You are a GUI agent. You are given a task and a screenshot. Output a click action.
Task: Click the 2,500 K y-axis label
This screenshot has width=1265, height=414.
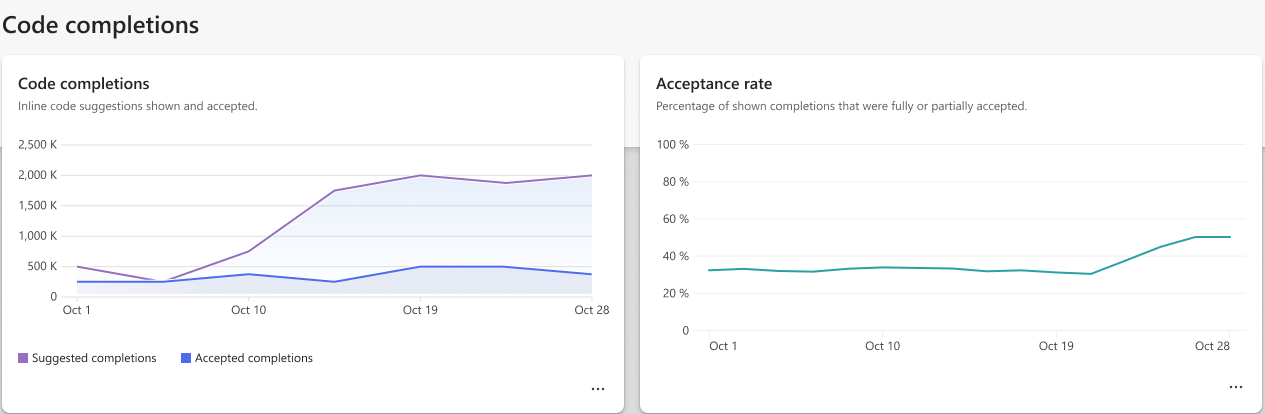(x=38, y=145)
